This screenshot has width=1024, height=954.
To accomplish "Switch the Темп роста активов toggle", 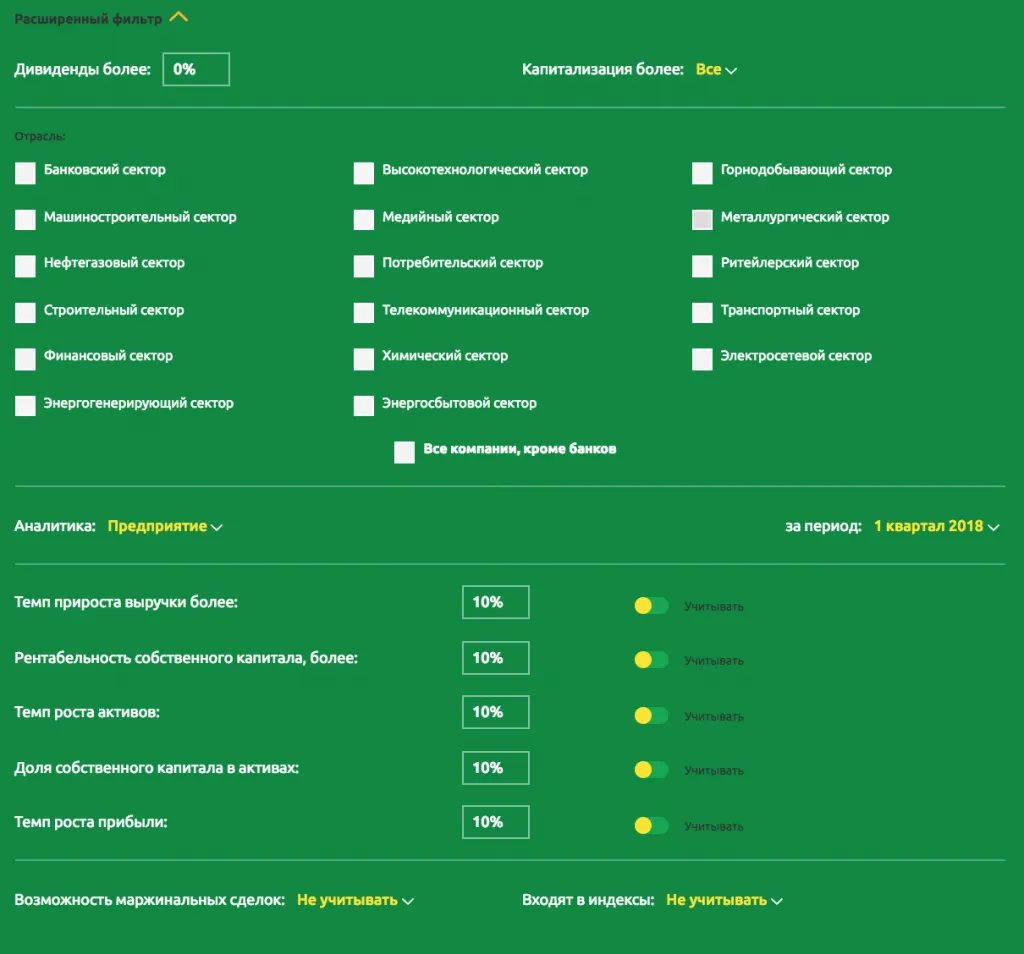I will (x=651, y=715).
